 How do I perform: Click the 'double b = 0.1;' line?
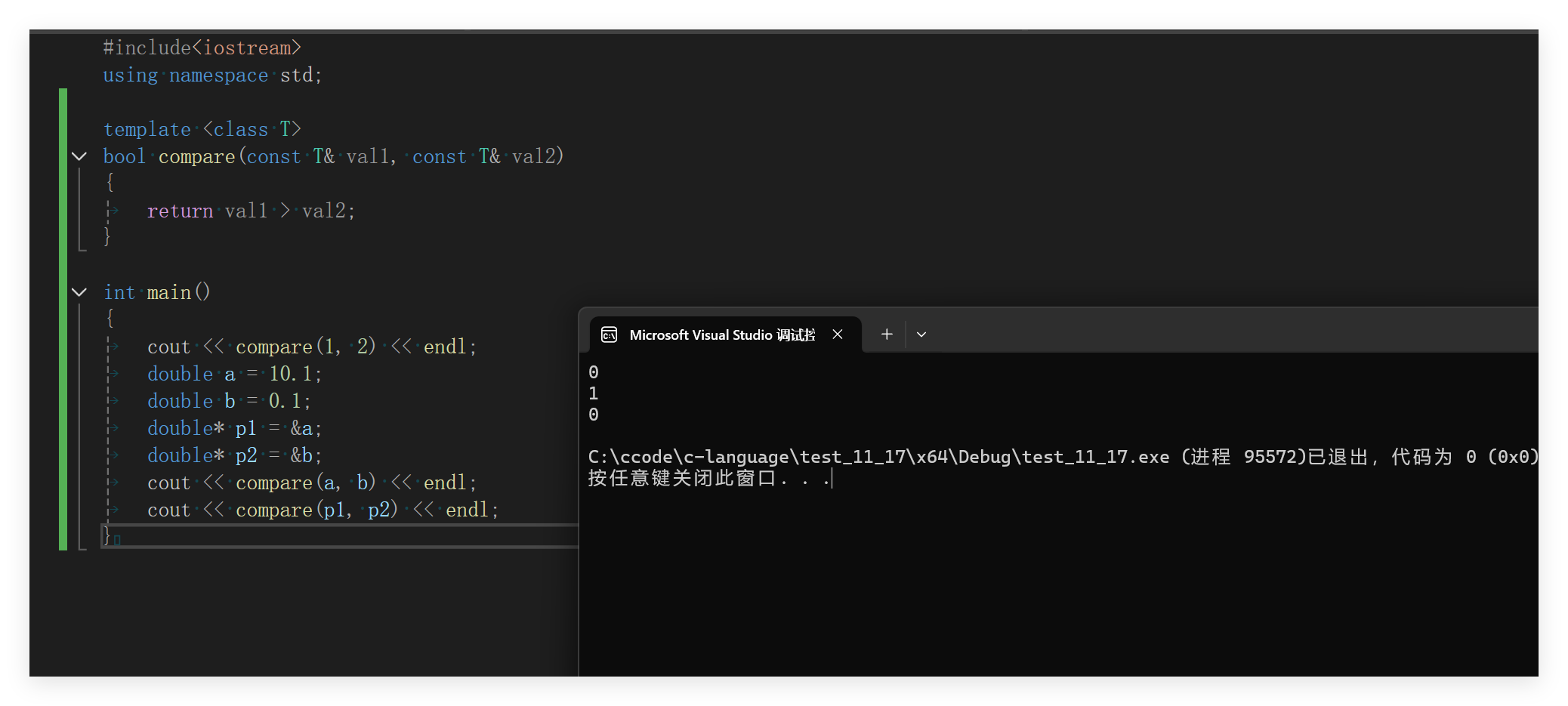pos(229,401)
